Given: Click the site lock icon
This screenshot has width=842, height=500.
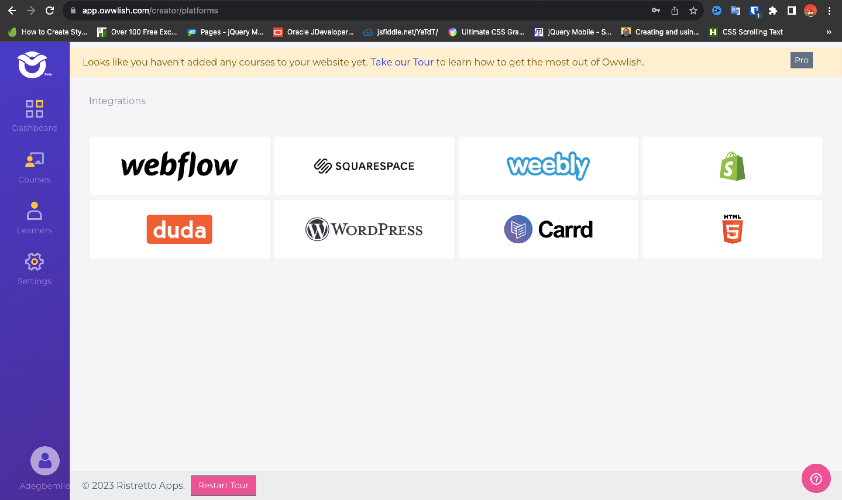Looking at the screenshot, I should [x=73, y=11].
